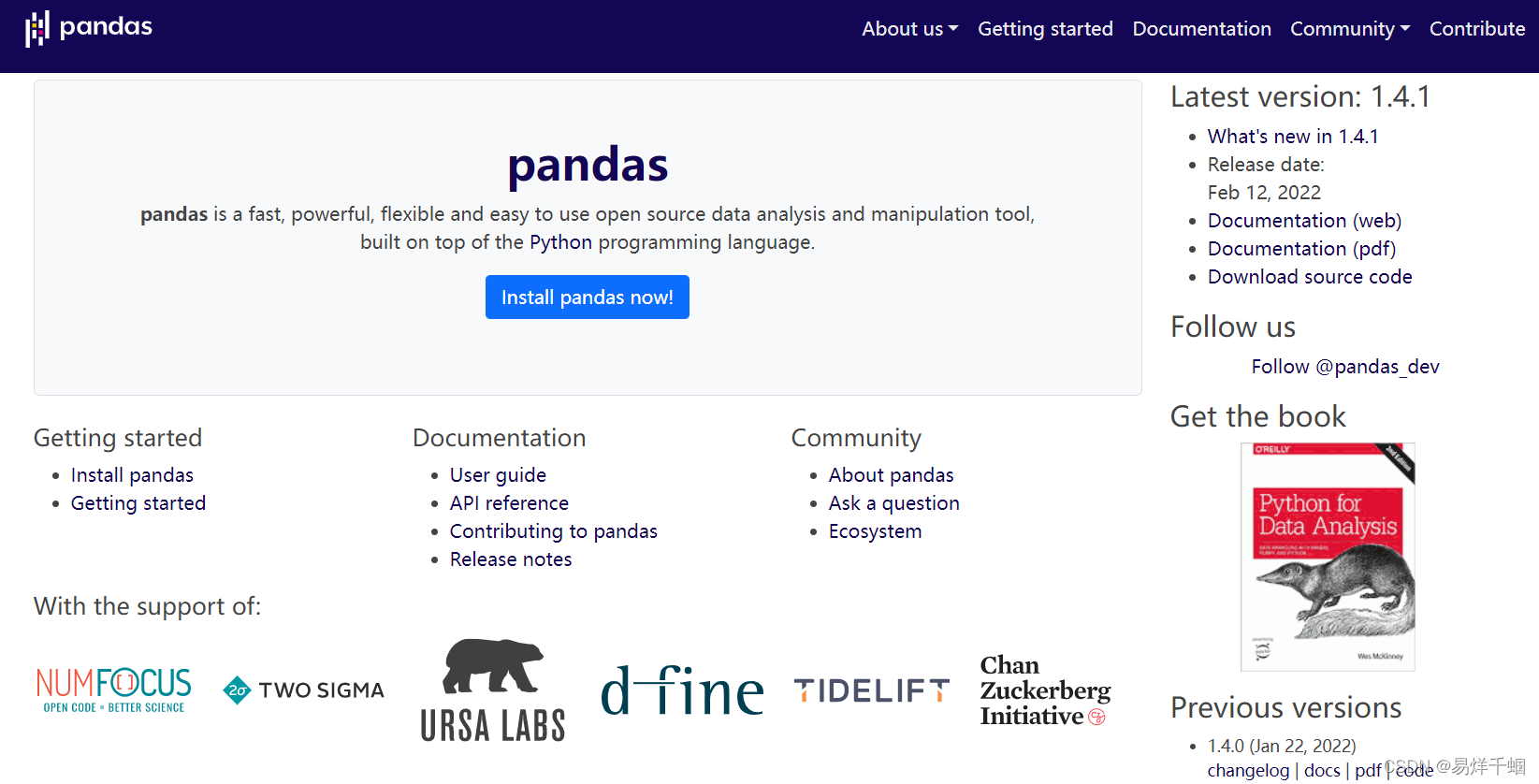
Task: Open the User guide link
Action: click(498, 475)
